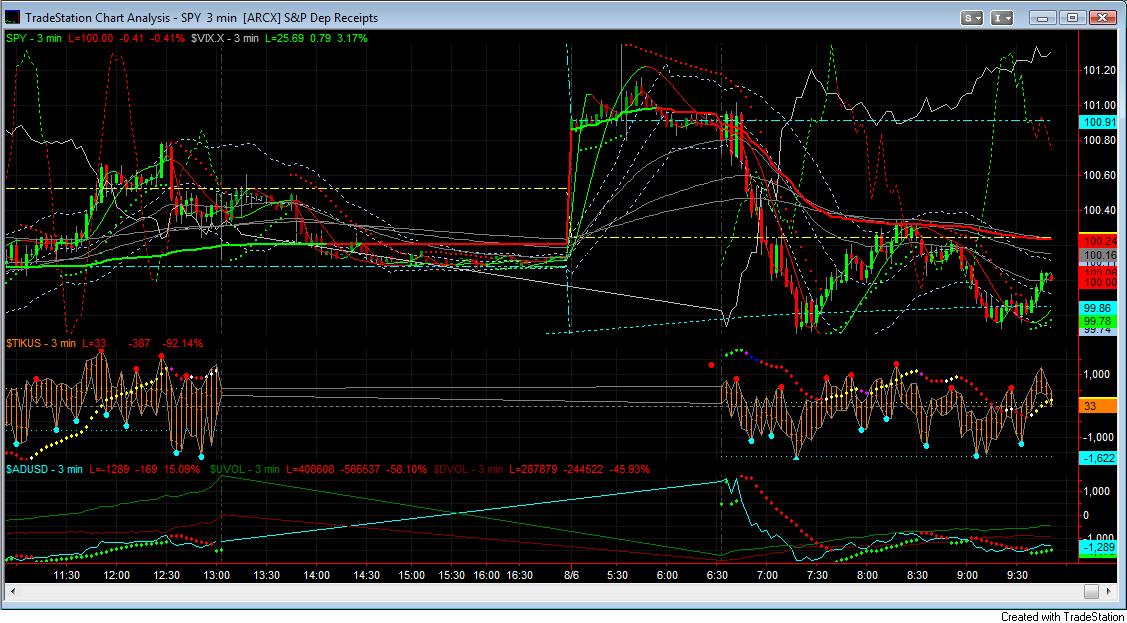Minimize the Chart Analysis window
The image size is (1127, 623).
pos(1043,17)
